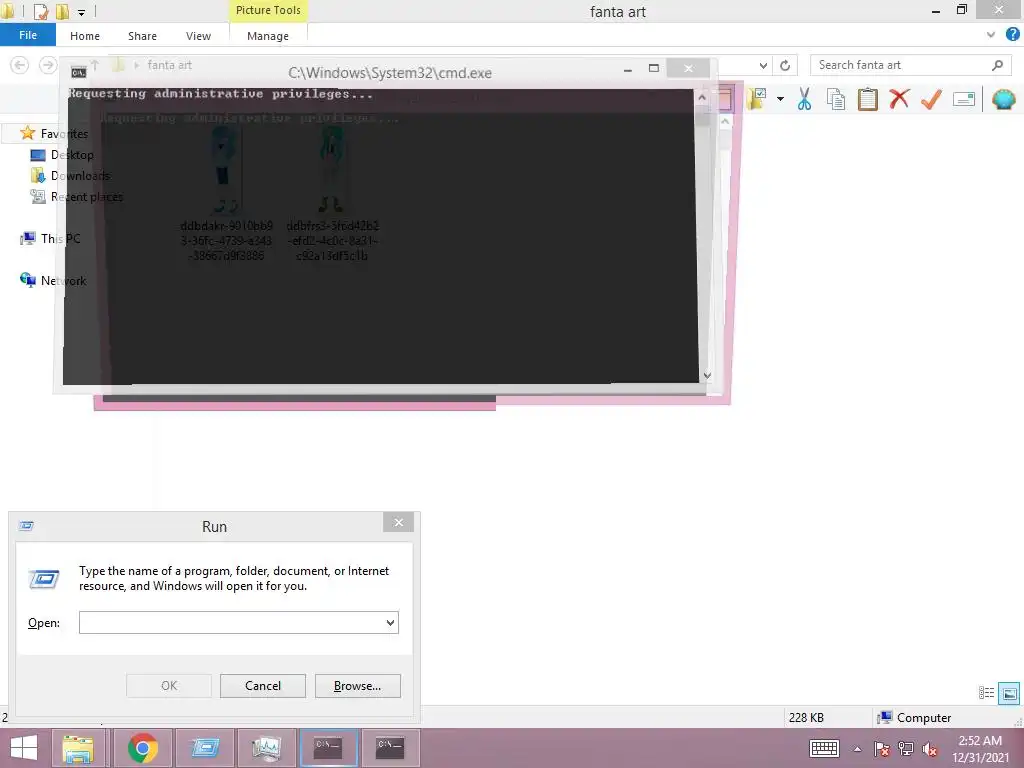Click the Run dialog title bar icon
Screen dimensions: 1024x768
tap(26, 526)
